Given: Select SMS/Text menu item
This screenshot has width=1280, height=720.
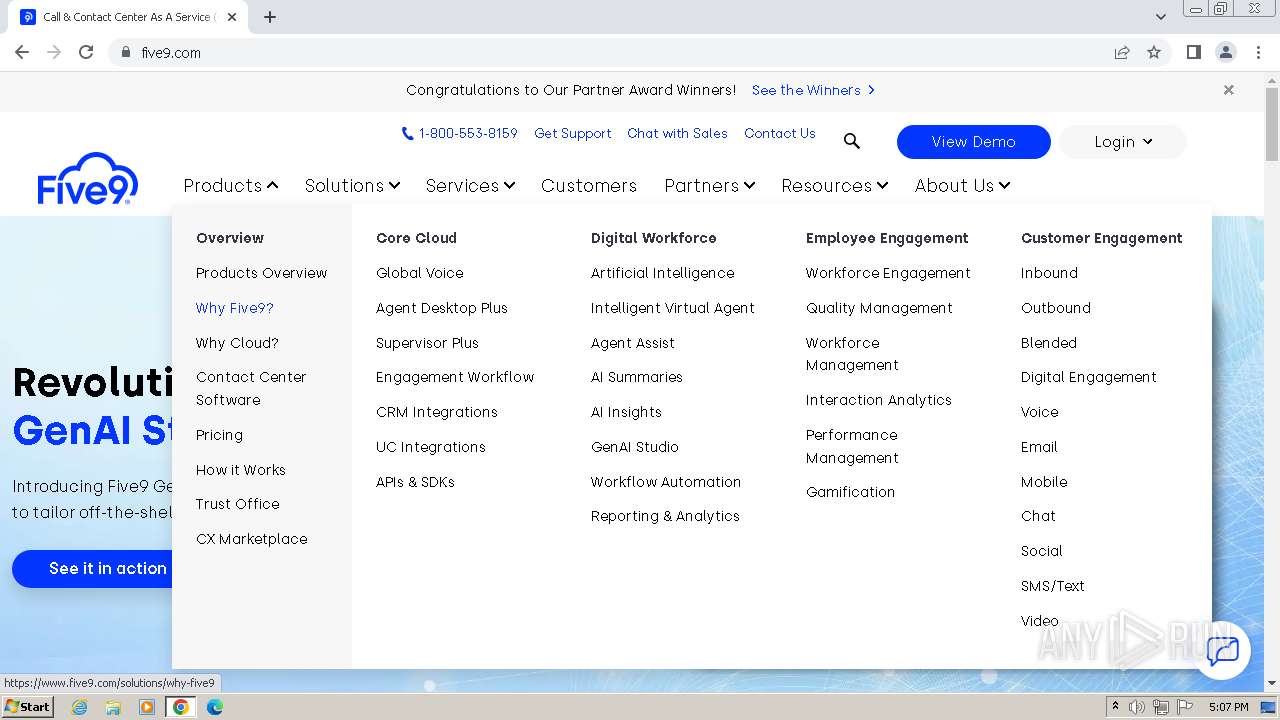Looking at the screenshot, I should (x=1053, y=586).
